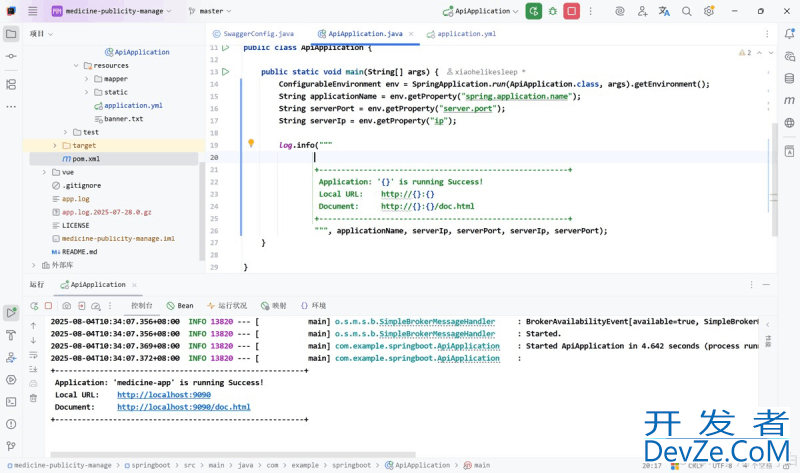Select pom.xml in the project tree
This screenshot has width=800, height=473.
[x=114, y=159]
